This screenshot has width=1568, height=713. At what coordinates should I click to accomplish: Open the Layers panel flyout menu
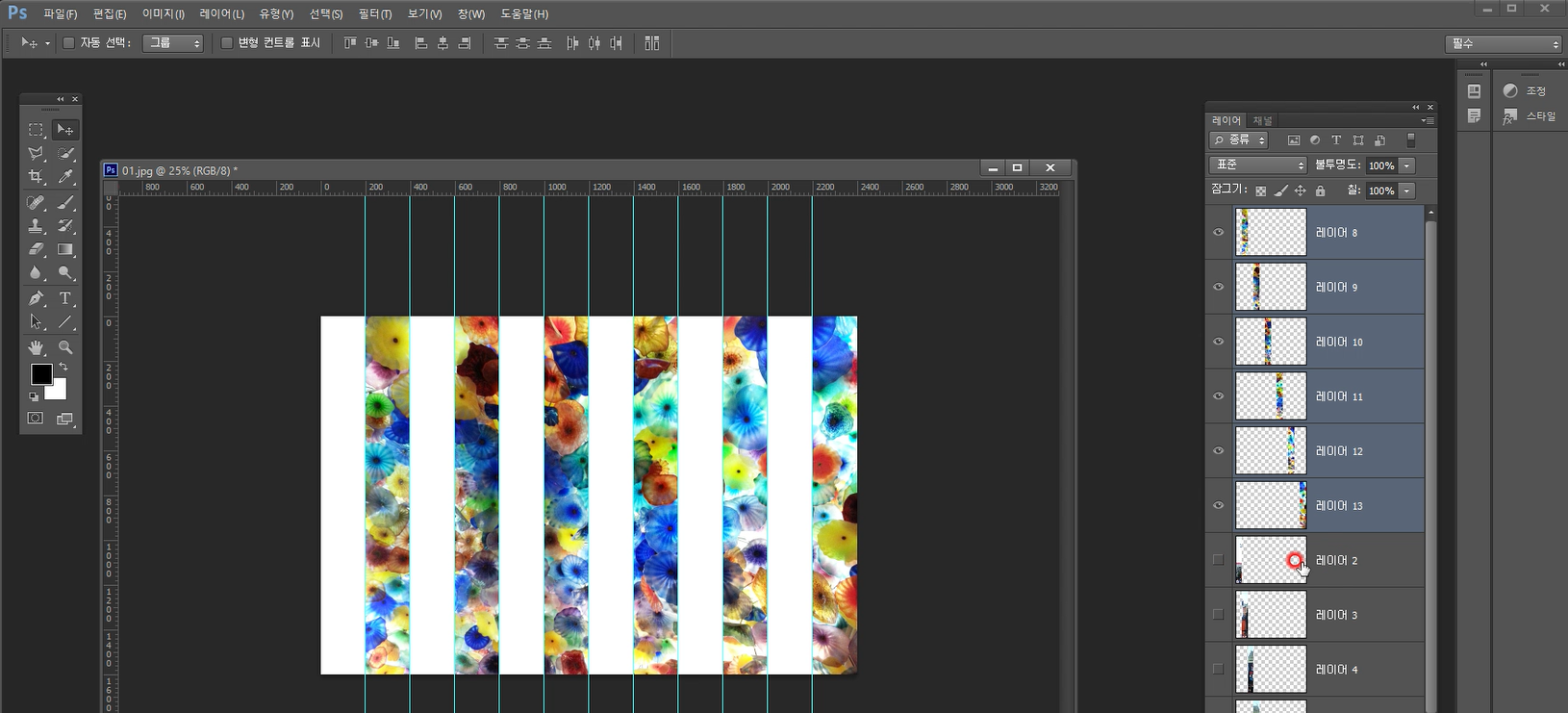point(1428,120)
